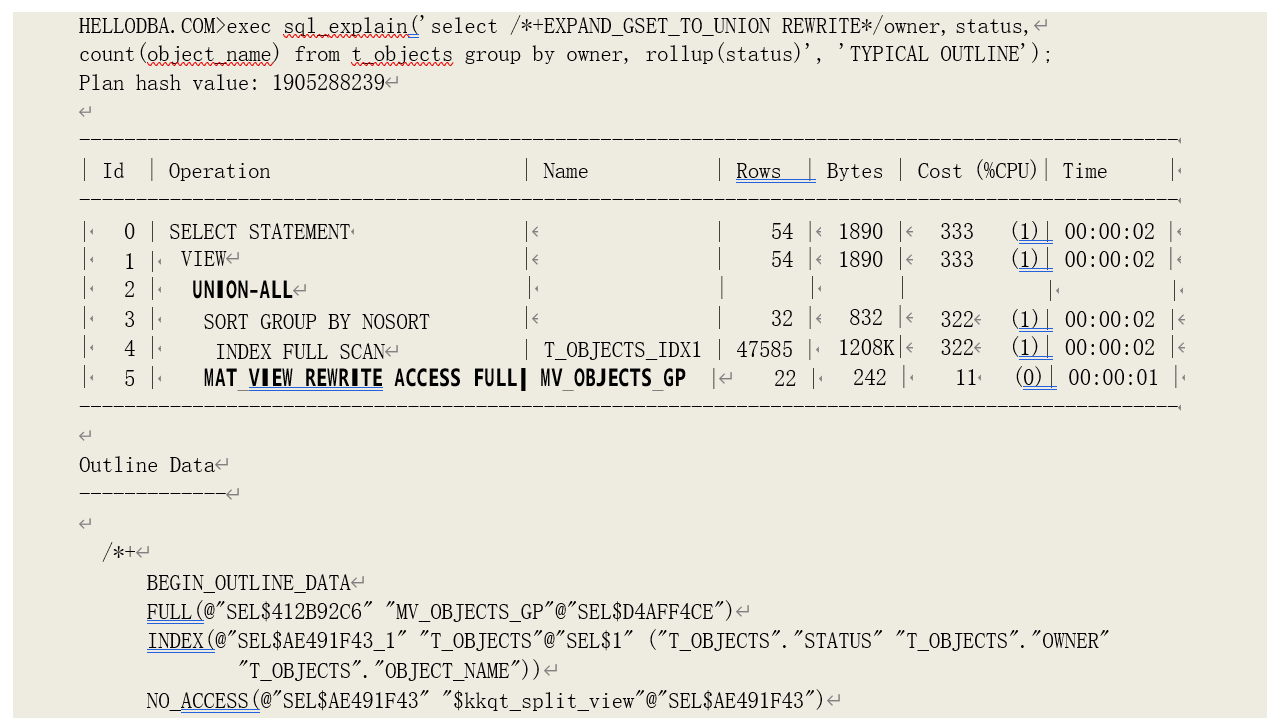The image size is (1274, 726).
Task: Click the INDEX FULL SCAN operation
Action: [300, 351]
